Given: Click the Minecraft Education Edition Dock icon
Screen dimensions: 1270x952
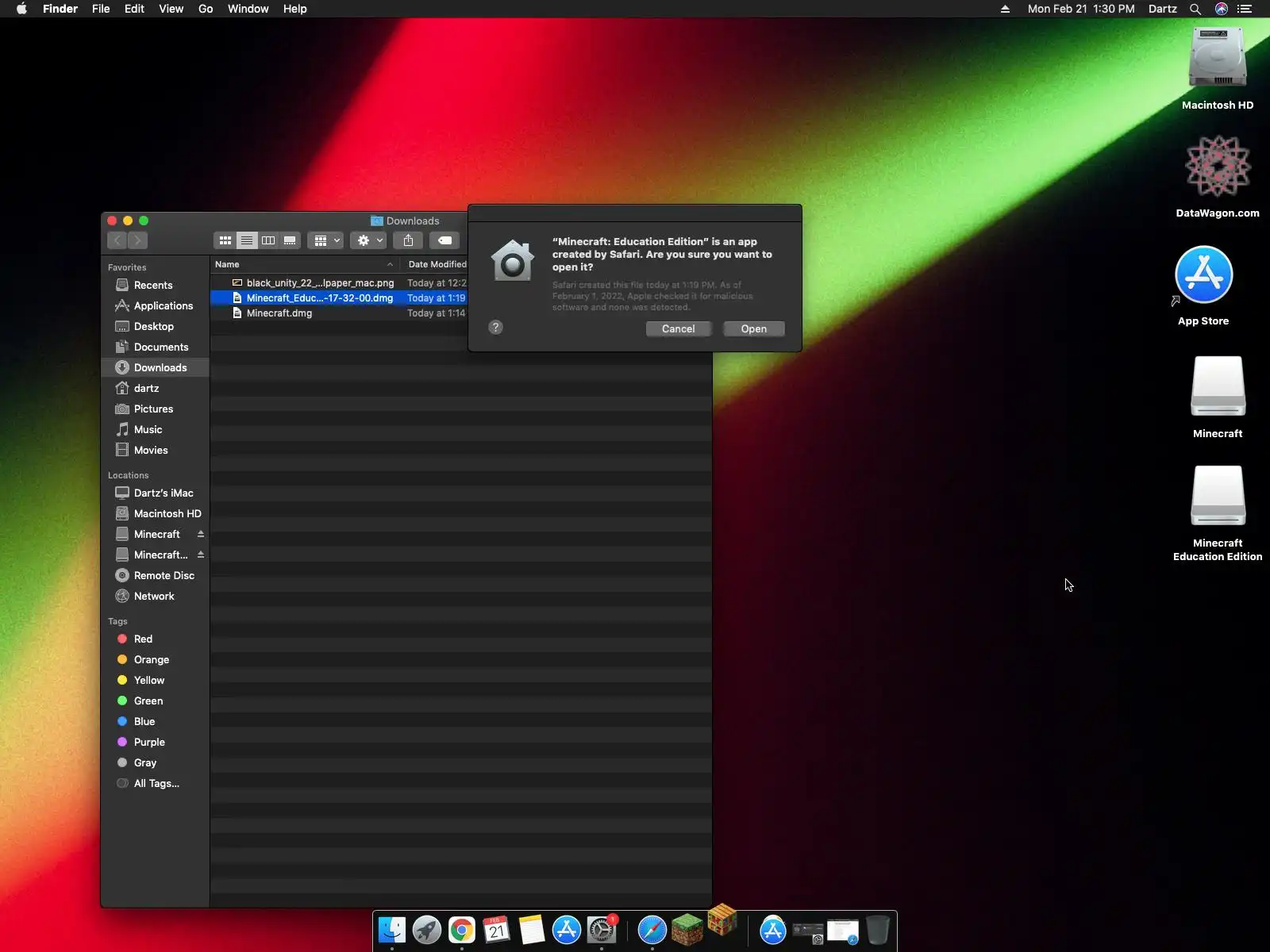Looking at the screenshot, I should (x=722, y=920).
